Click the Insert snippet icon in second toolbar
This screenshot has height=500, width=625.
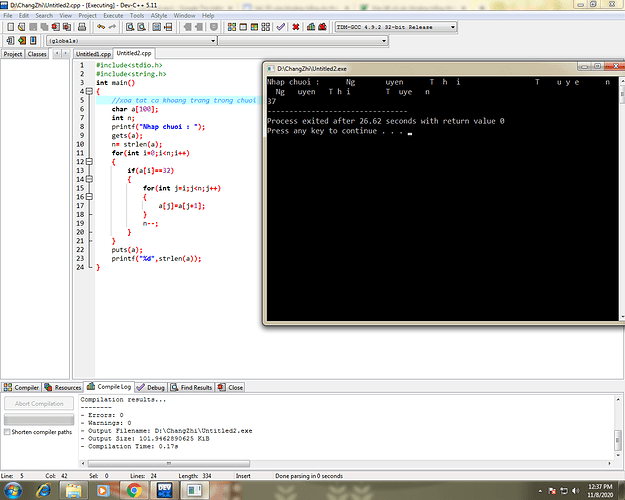[10, 41]
